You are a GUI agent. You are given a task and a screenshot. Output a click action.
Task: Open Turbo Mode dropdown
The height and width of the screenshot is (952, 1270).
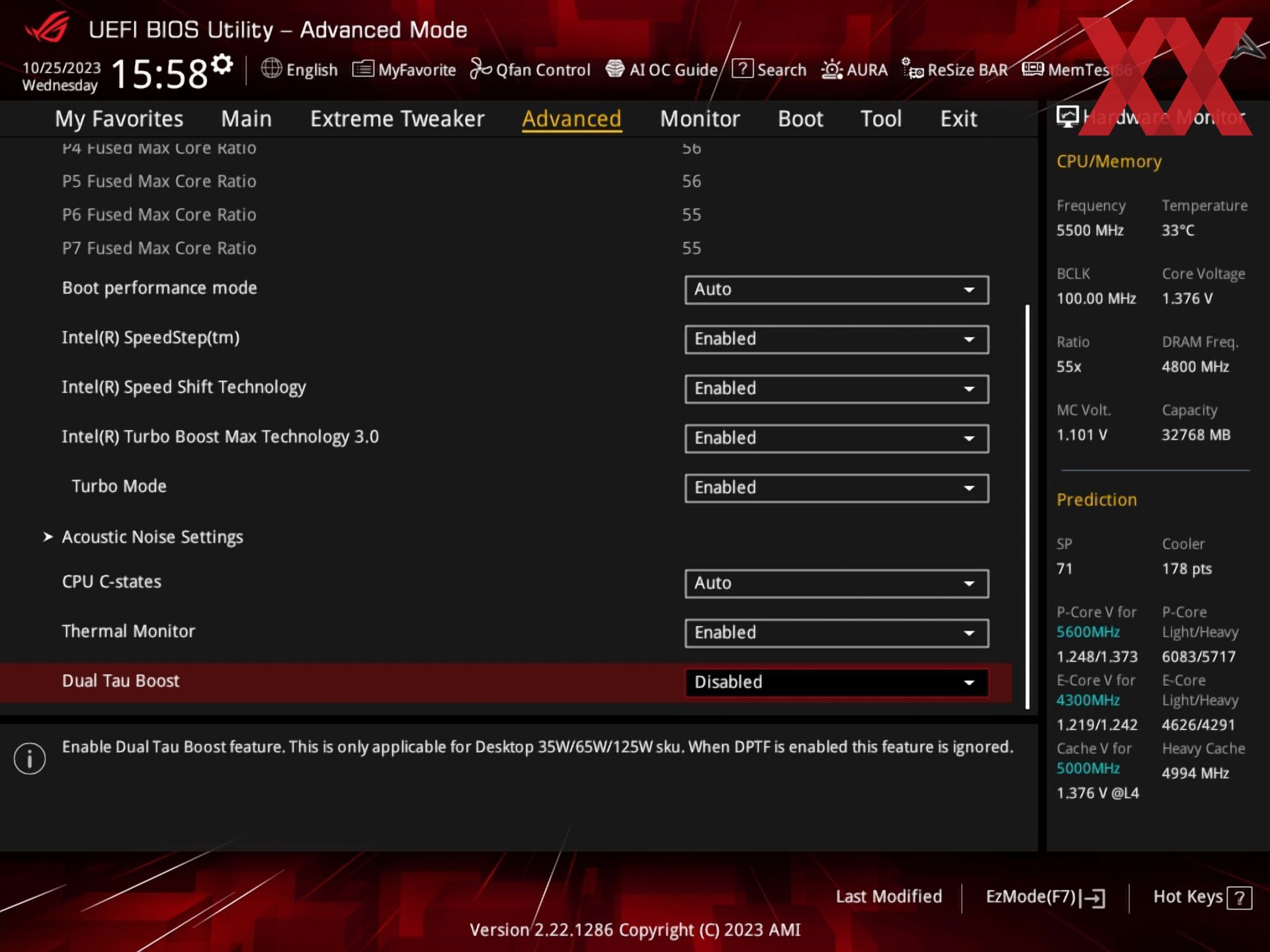(837, 488)
